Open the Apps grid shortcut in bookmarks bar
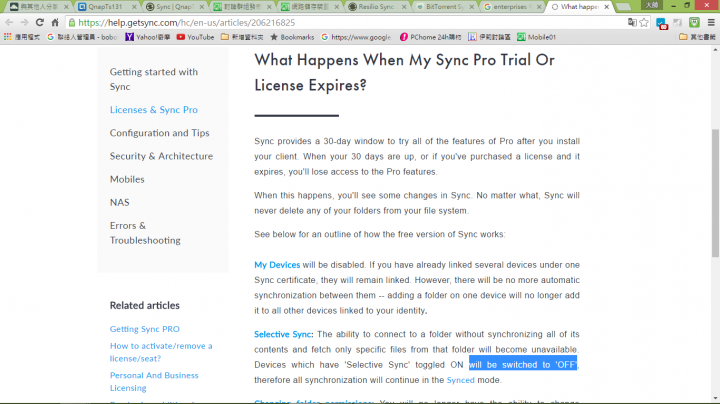This screenshot has width=720, height=404. (x=22, y=37)
